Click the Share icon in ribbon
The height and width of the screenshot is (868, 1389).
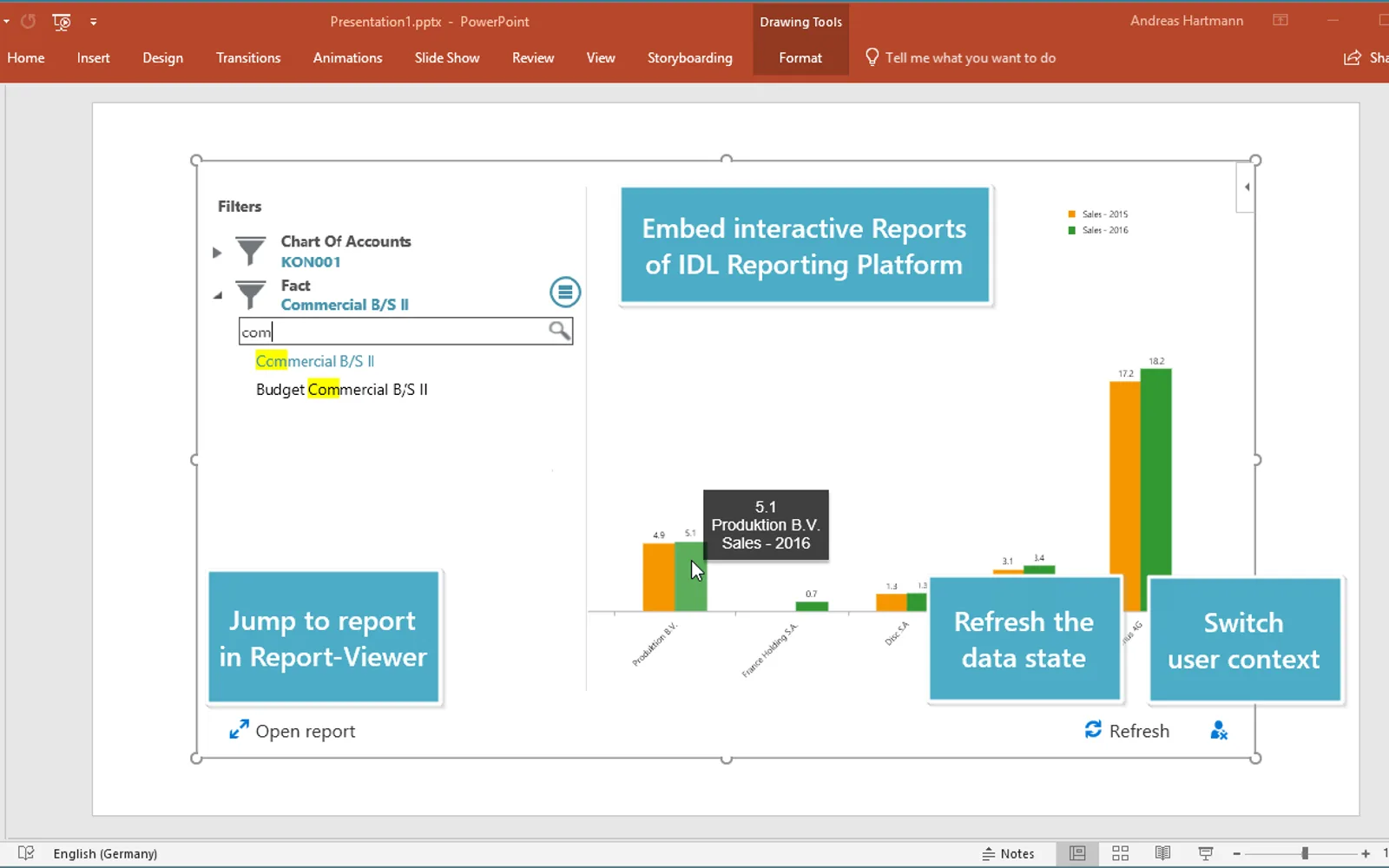[1353, 58]
